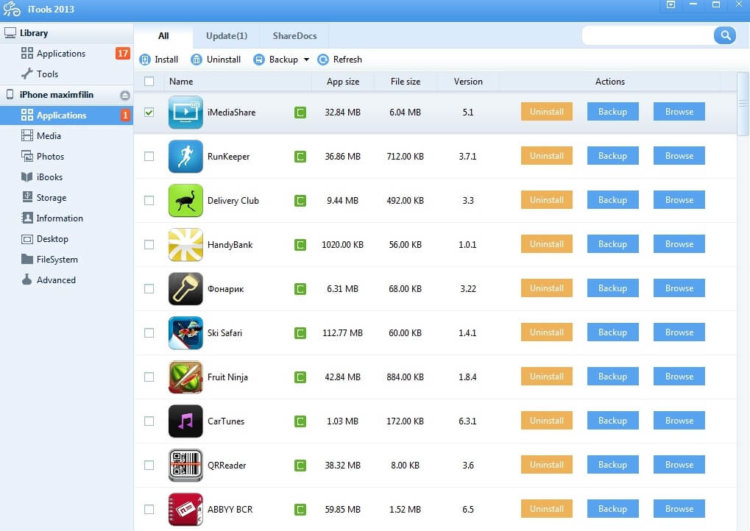Screen dimensions: 750x531
Task: Check the HandyBank checkbox
Action: point(149,244)
